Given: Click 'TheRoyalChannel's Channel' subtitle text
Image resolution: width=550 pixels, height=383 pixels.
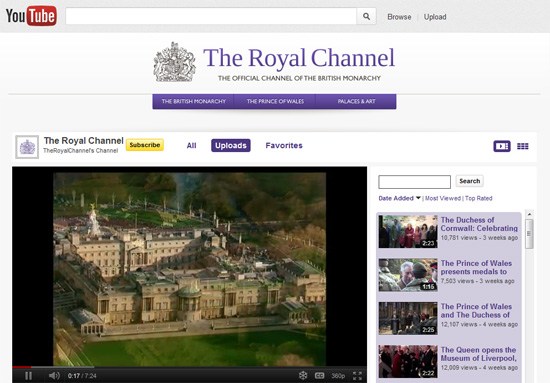Looking at the screenshot, I should click(80, 151).
